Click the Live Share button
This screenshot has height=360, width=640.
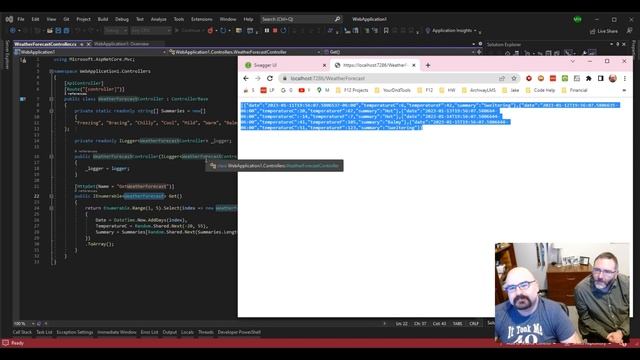tap(604, 31)
